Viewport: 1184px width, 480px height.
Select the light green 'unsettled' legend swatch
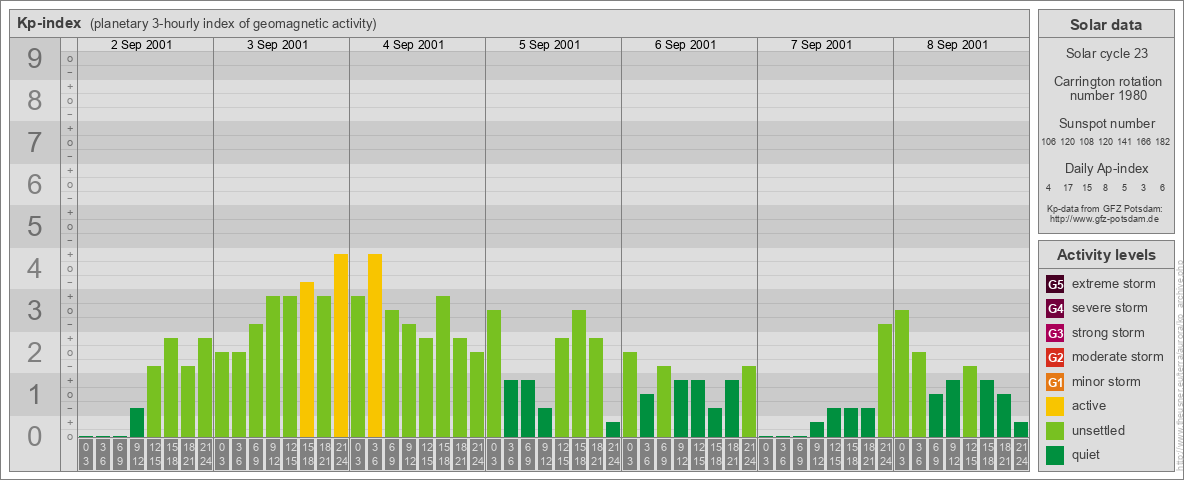[x=1055, y=430]
